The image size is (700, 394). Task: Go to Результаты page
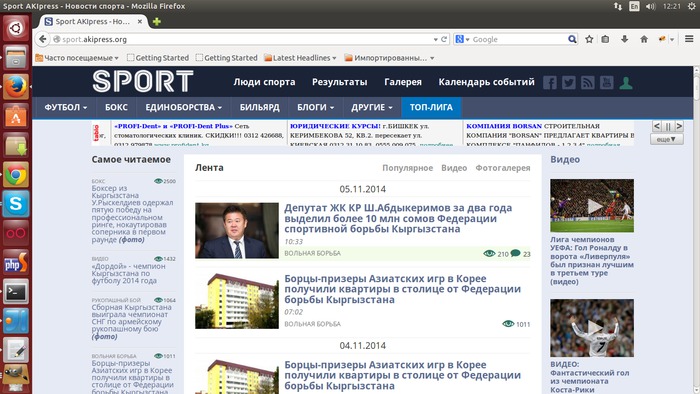click(x=340, y=82)
